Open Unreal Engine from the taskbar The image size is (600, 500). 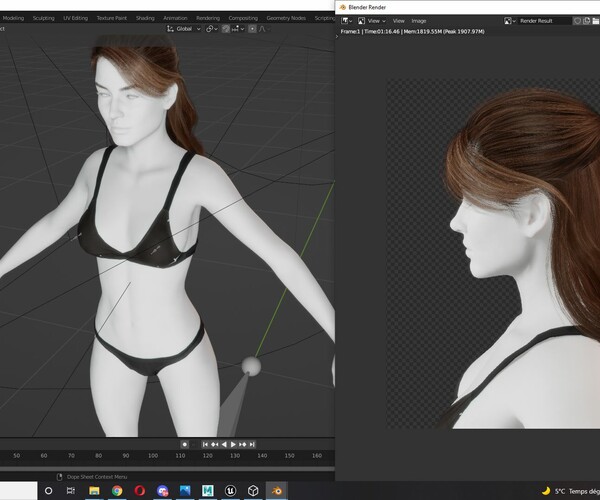[230, 490]
